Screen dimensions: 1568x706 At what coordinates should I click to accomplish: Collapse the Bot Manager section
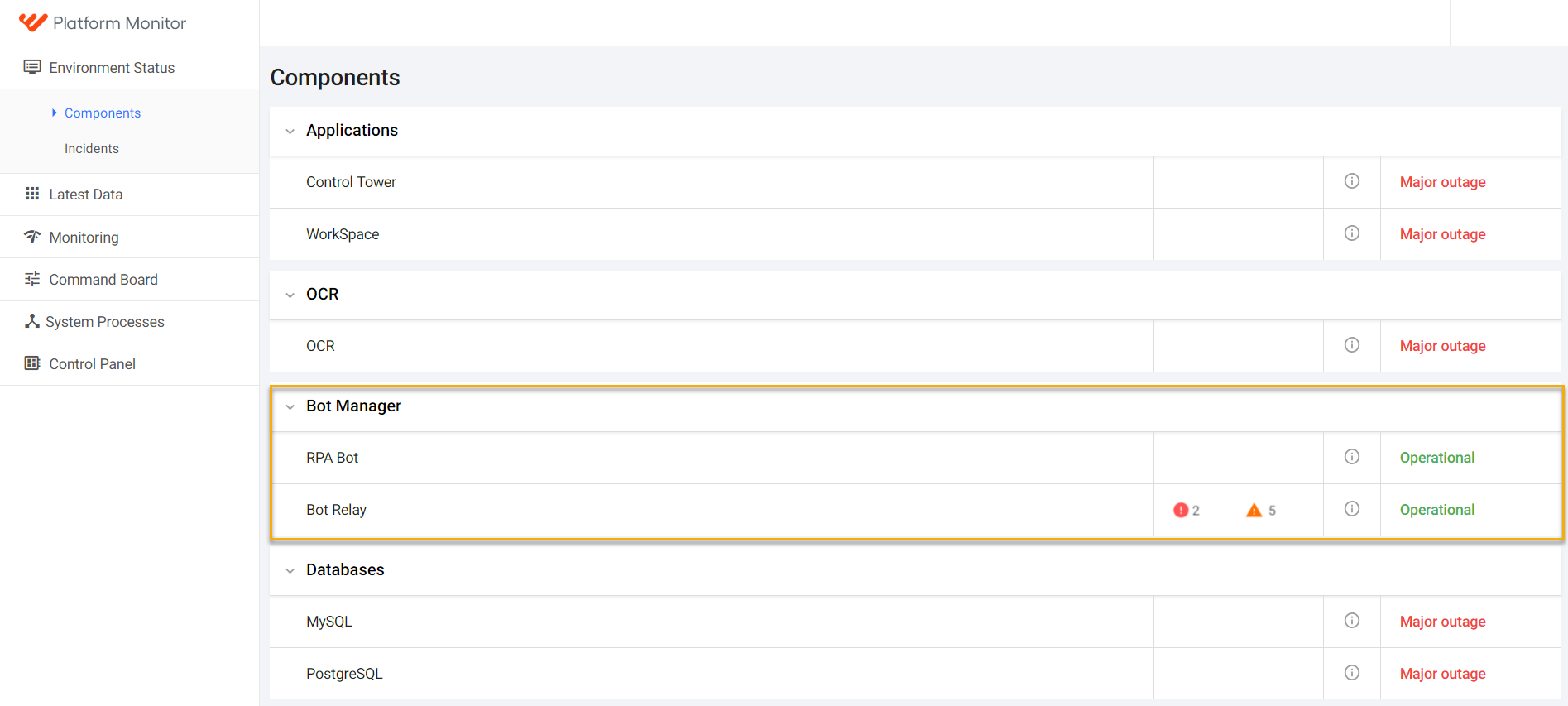pos(290,406)
